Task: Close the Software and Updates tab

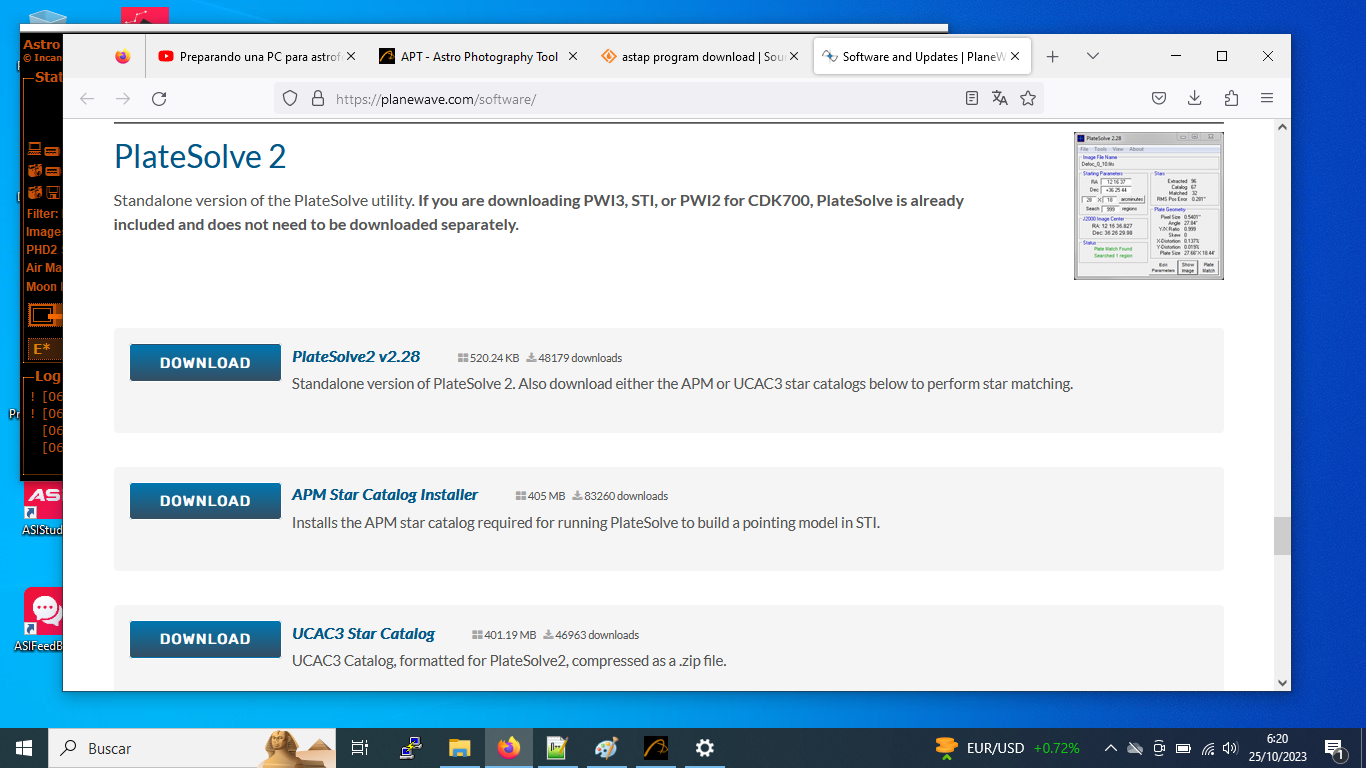Action: 1016,57
